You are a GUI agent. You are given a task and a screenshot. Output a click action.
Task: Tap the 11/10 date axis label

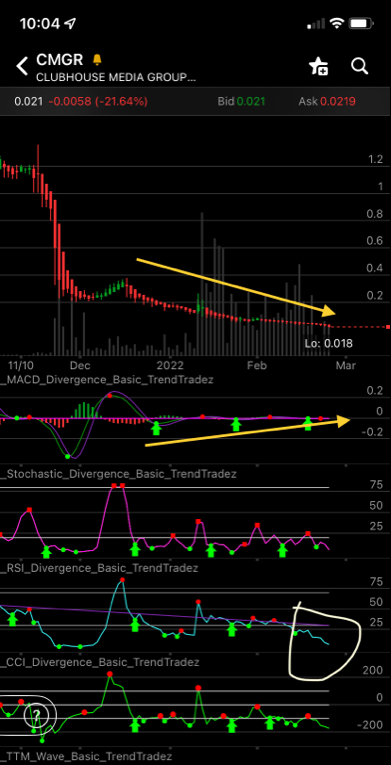(x=21, y=365)
